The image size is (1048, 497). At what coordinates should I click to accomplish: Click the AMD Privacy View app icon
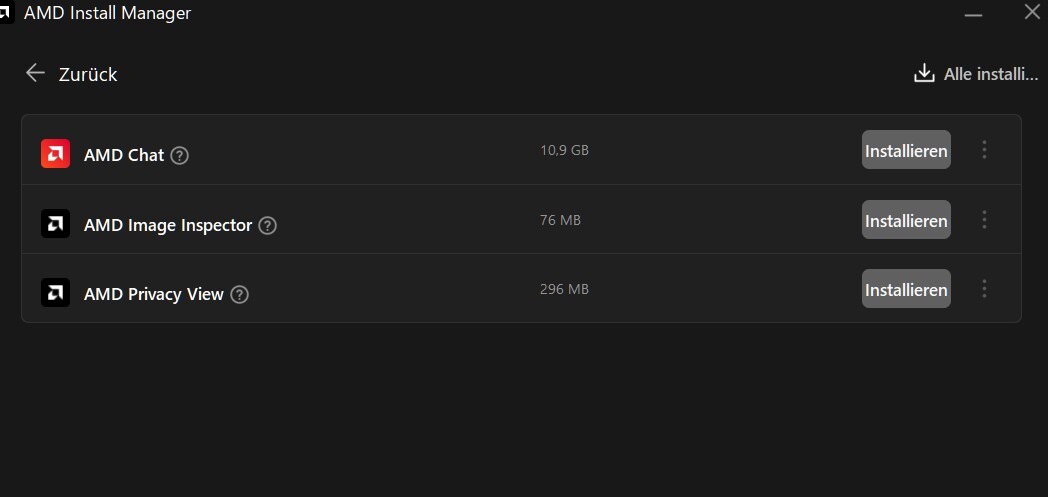click(55, 293)
